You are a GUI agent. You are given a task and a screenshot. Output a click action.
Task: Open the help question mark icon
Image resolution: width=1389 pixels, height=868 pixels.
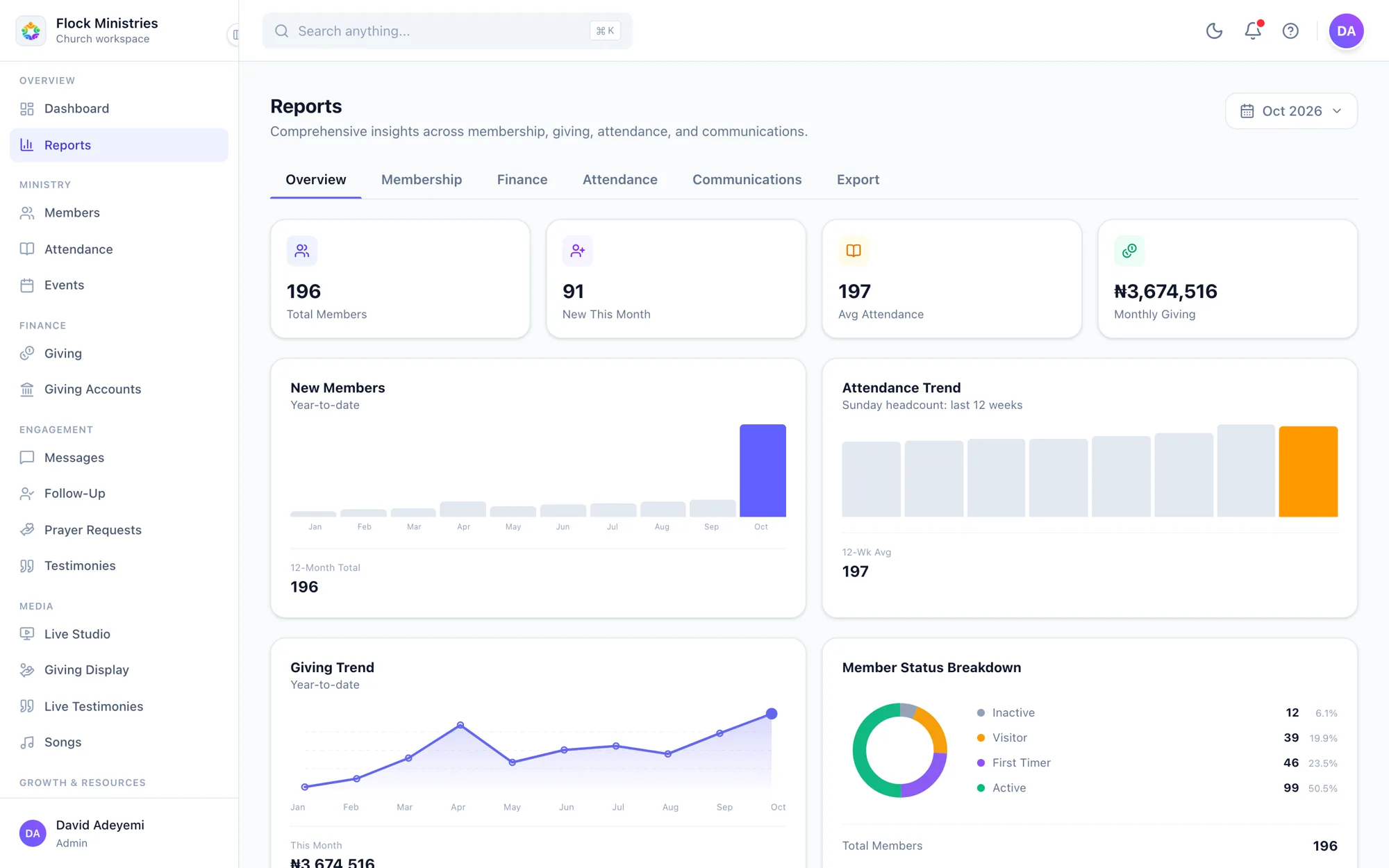click(1290, 31)
